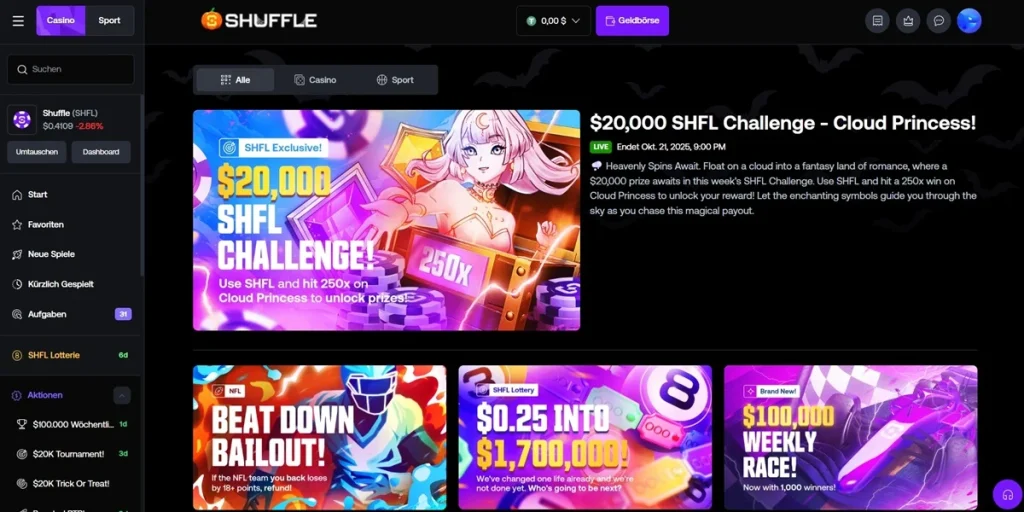The width and height of the screenshot is (1024, 512).
Task: Open the Beat Down Bailout promotion banner
Action: pos(319,437)
